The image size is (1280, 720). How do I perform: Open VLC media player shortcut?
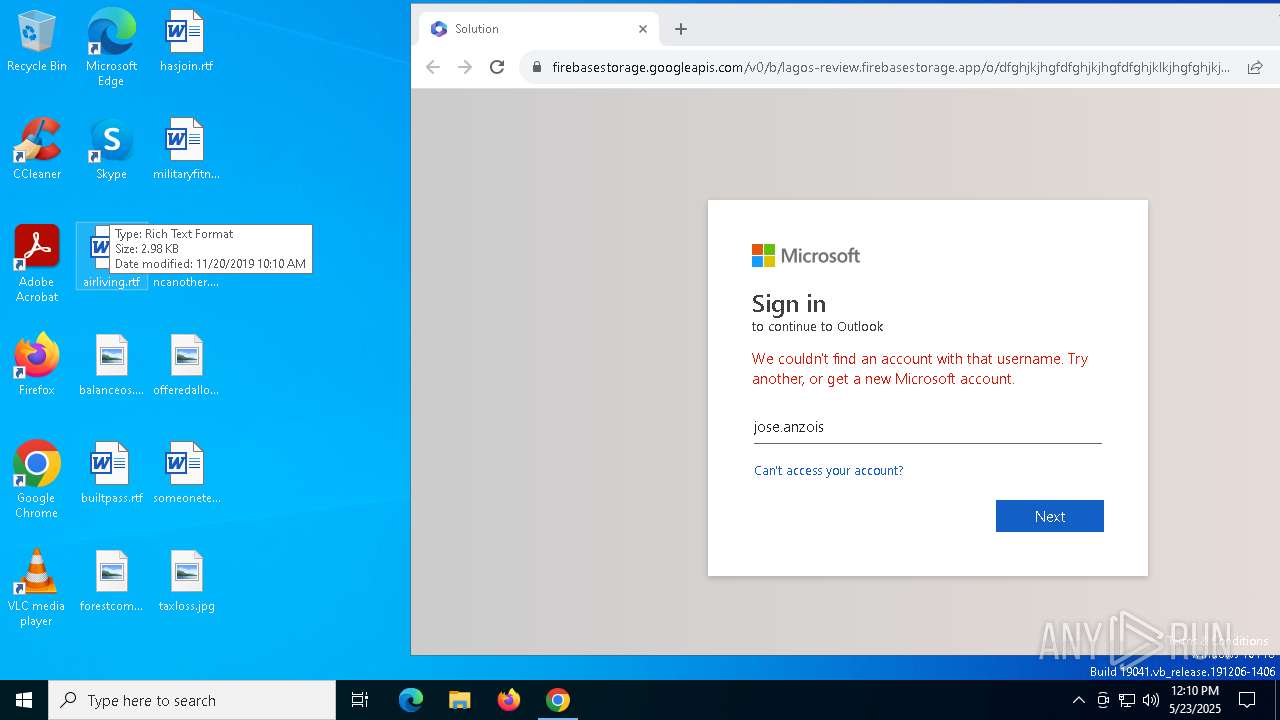point(36,587)
